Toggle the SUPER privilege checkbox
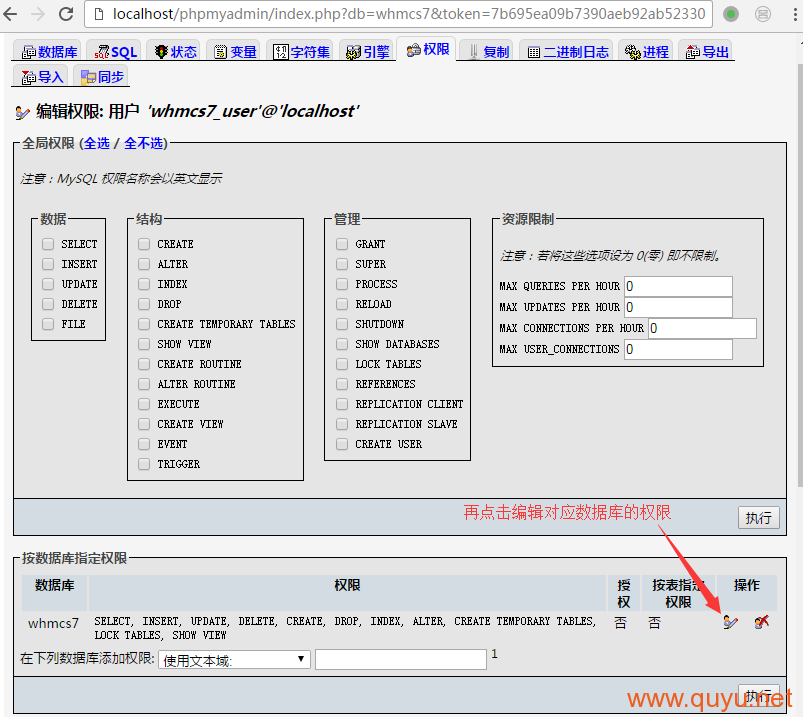 point(342,264)
